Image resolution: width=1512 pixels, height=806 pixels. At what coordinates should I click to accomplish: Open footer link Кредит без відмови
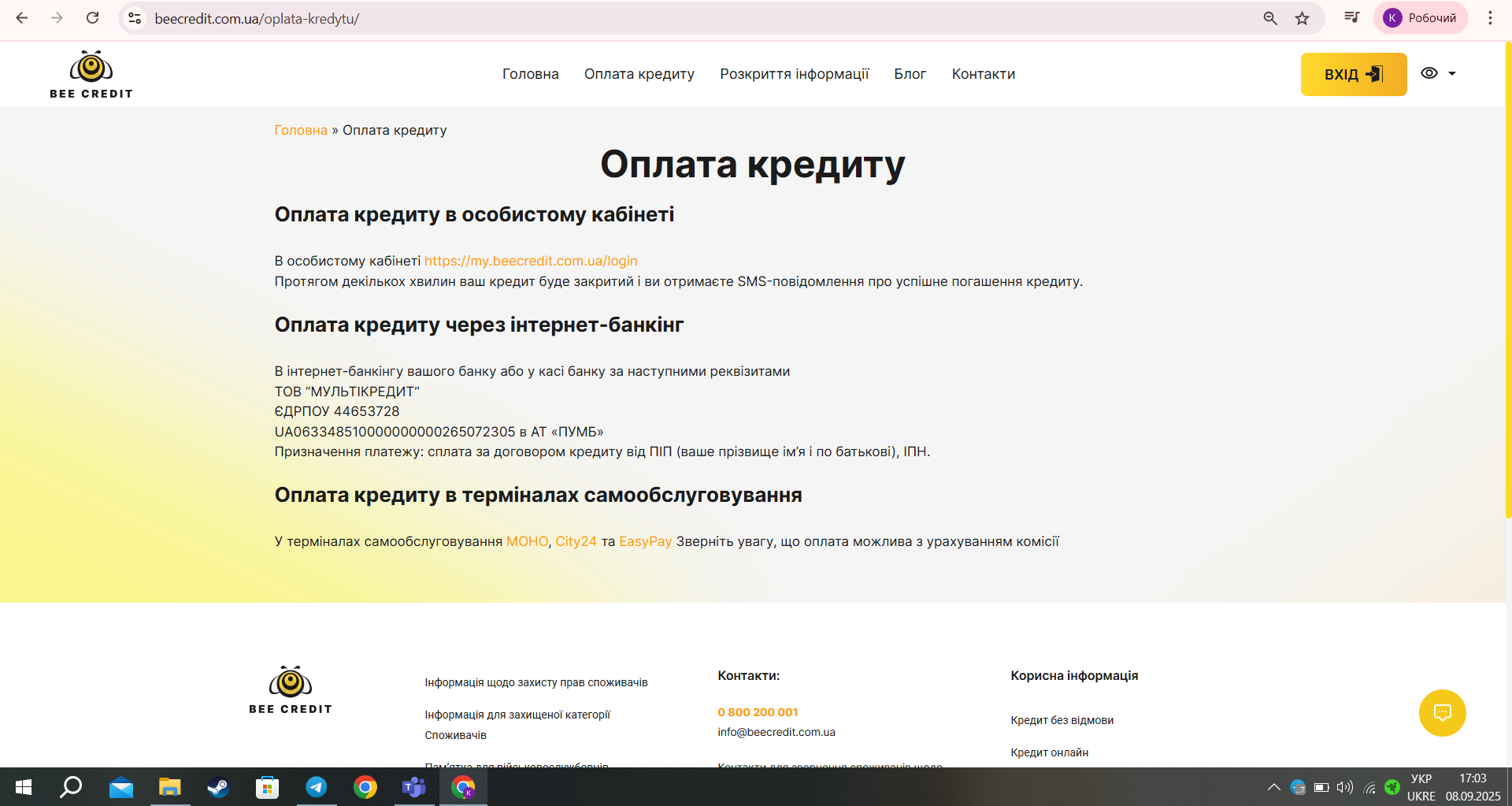[1062, 720]
